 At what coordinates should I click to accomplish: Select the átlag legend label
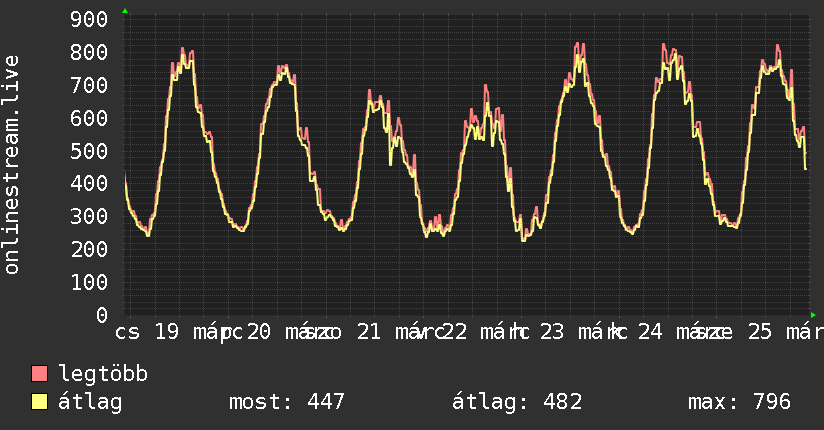(x=90, y=402)
